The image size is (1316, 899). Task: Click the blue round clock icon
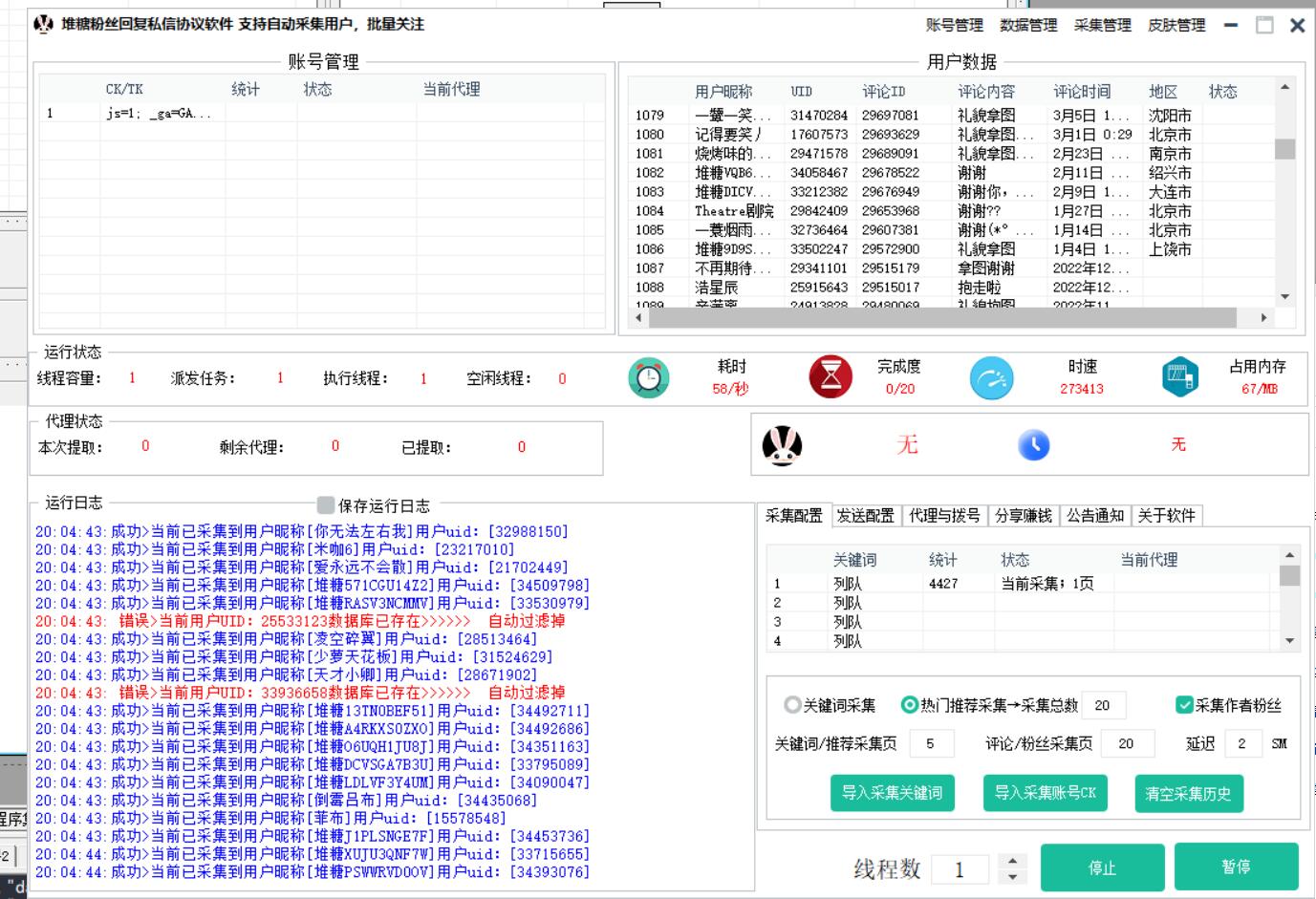pos(1033,445)
